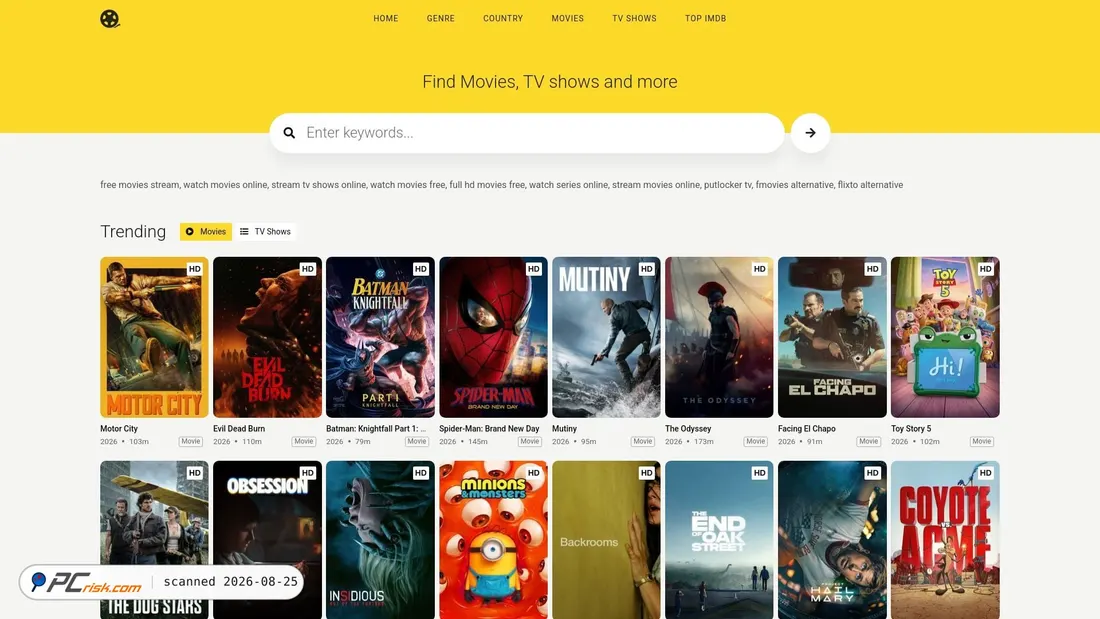Open the HOME menu item

click(x=386, y=18)
